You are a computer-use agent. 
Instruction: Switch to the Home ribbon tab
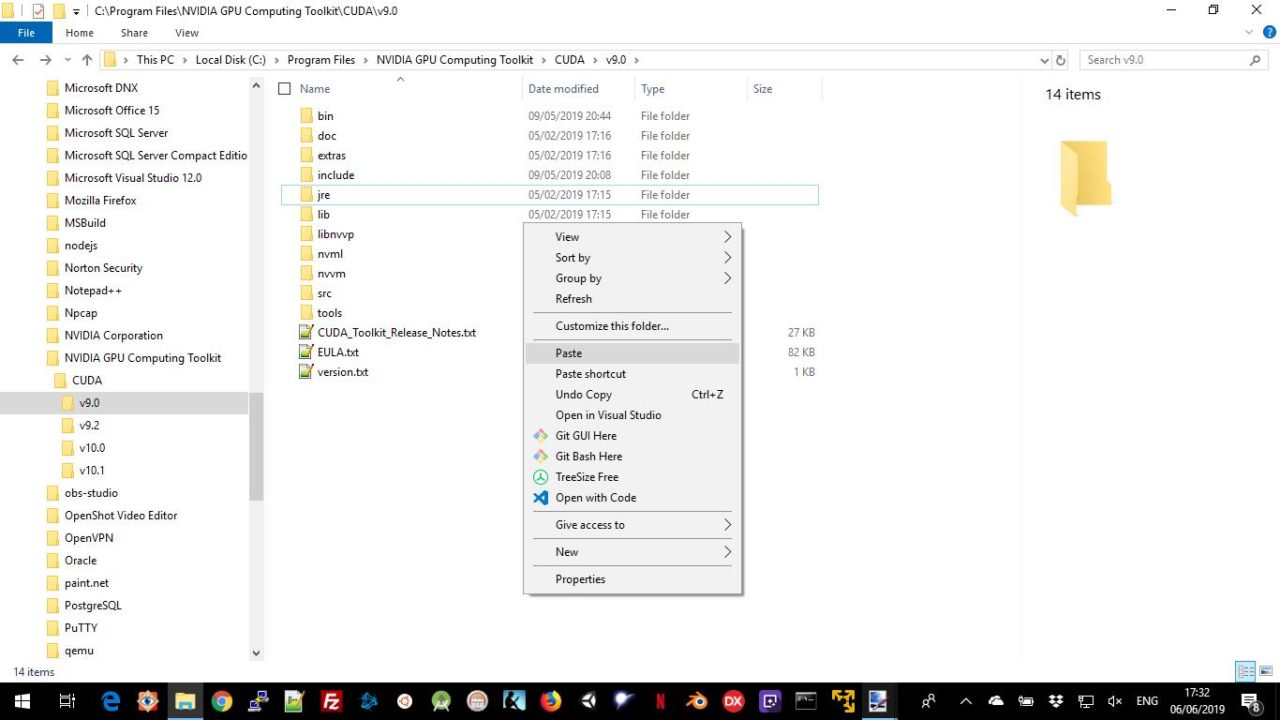click(79, 33)
